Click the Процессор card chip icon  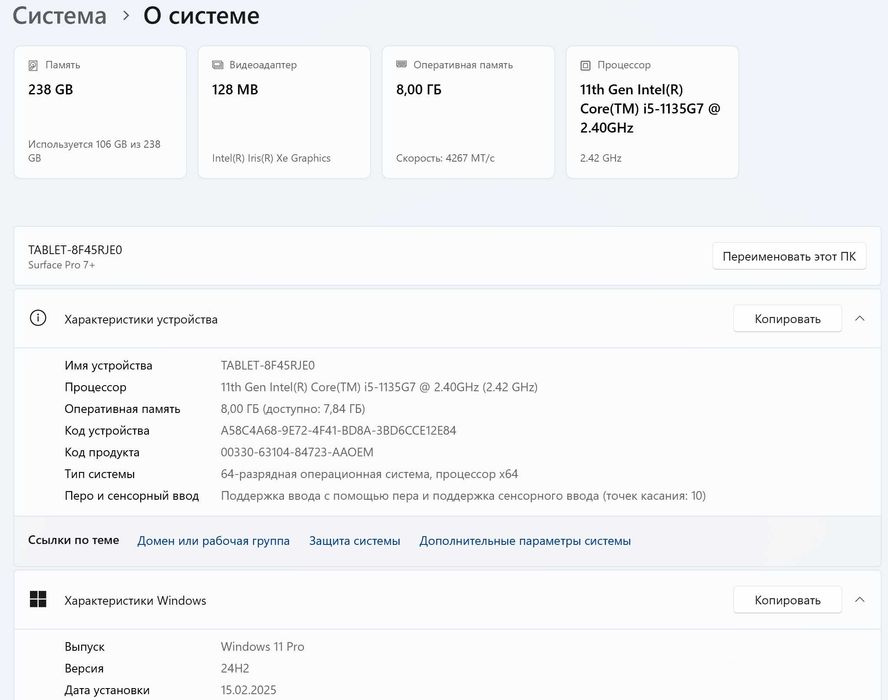coord(585,65)
